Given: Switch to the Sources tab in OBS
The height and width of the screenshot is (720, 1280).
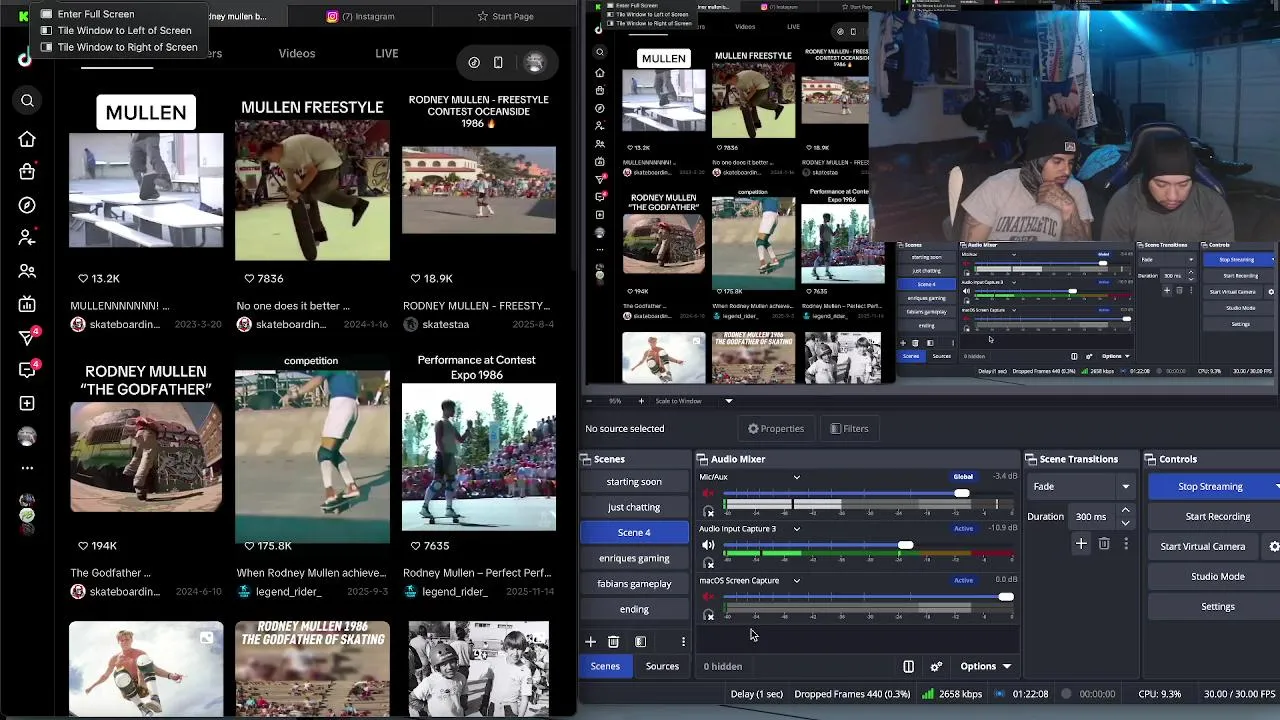Looking at the screenshot, I should click(x=662, y=666).
